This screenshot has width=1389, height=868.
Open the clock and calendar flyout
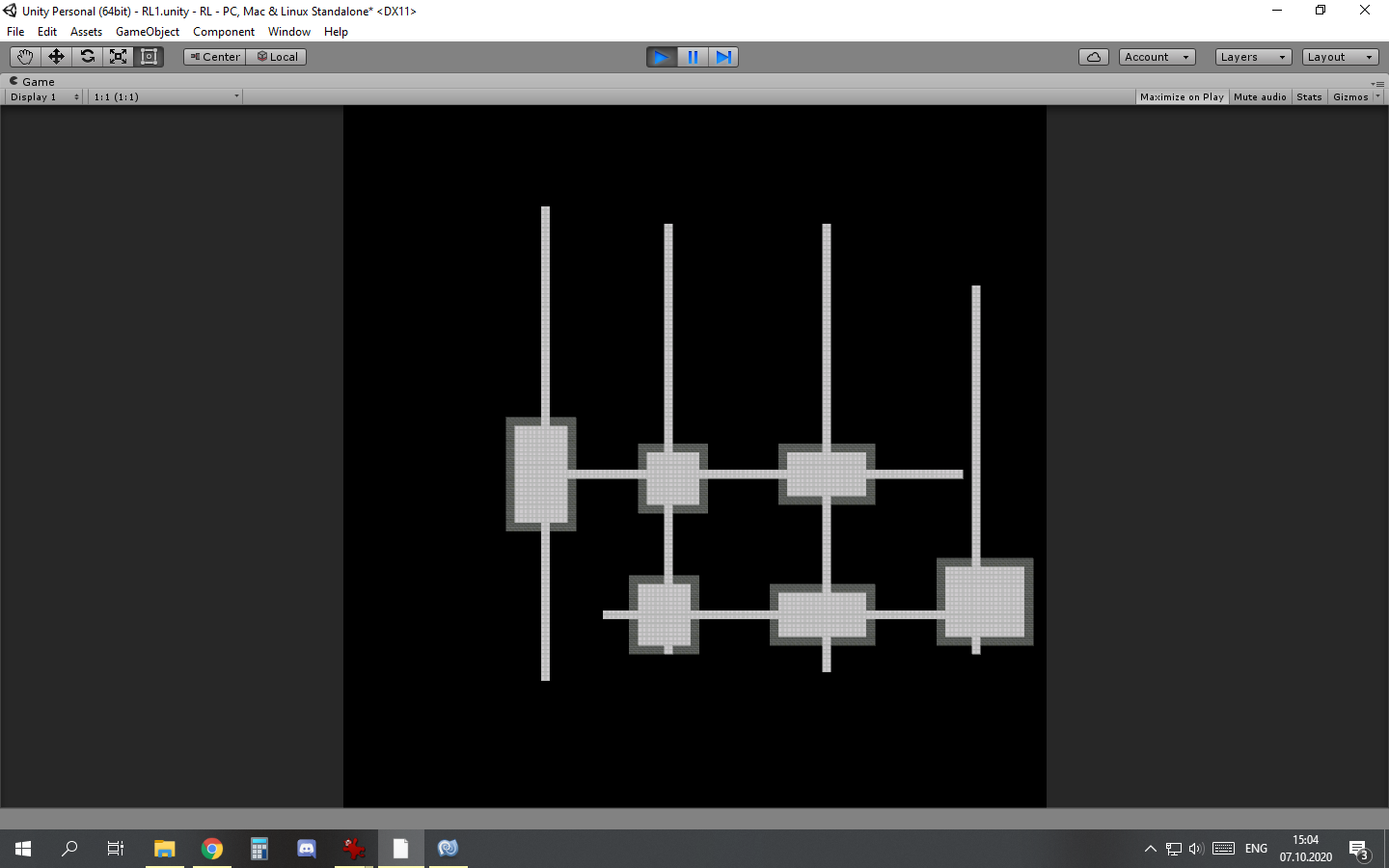point(1306,849)
